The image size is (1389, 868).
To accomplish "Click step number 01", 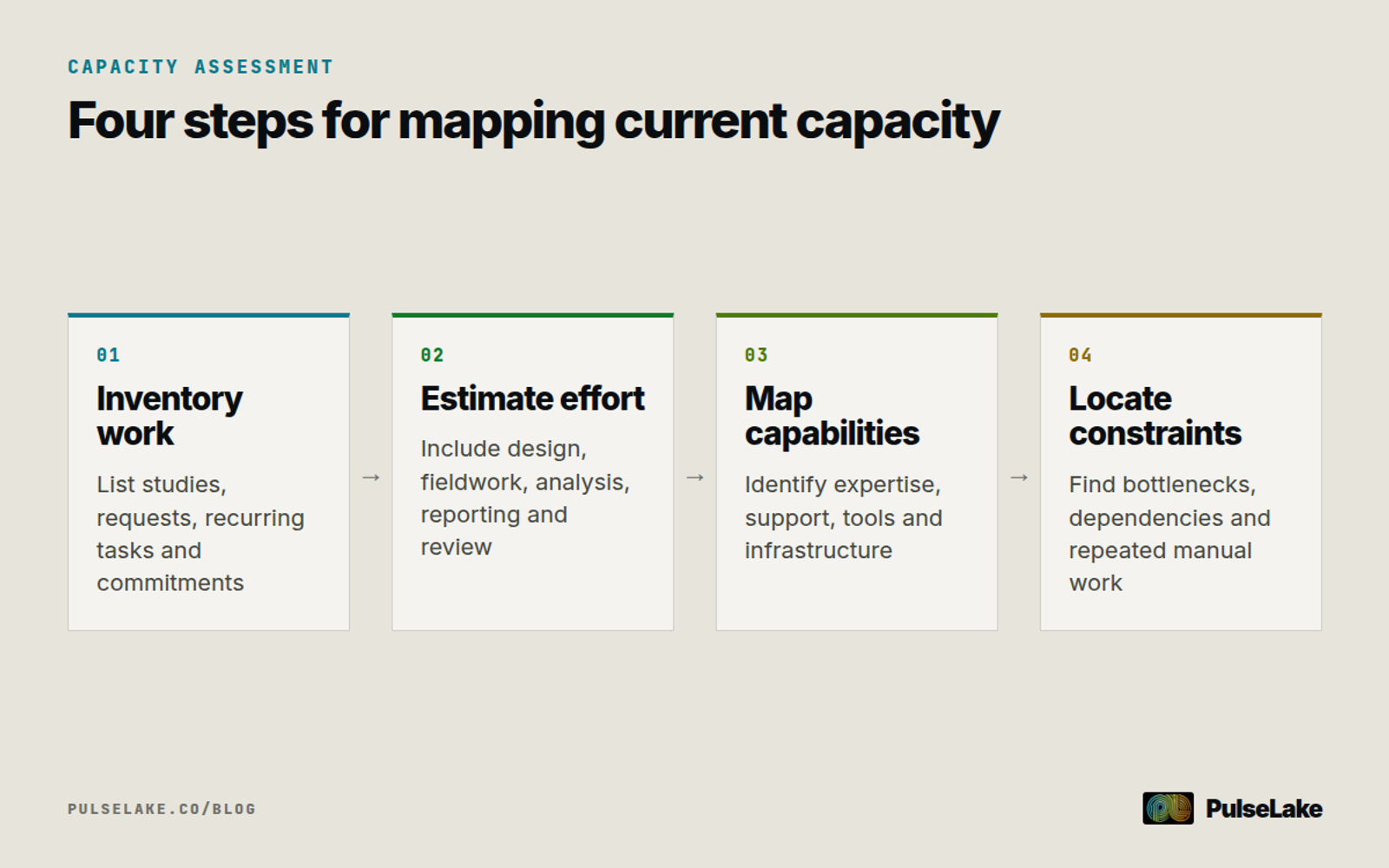I will pos(109,355).
